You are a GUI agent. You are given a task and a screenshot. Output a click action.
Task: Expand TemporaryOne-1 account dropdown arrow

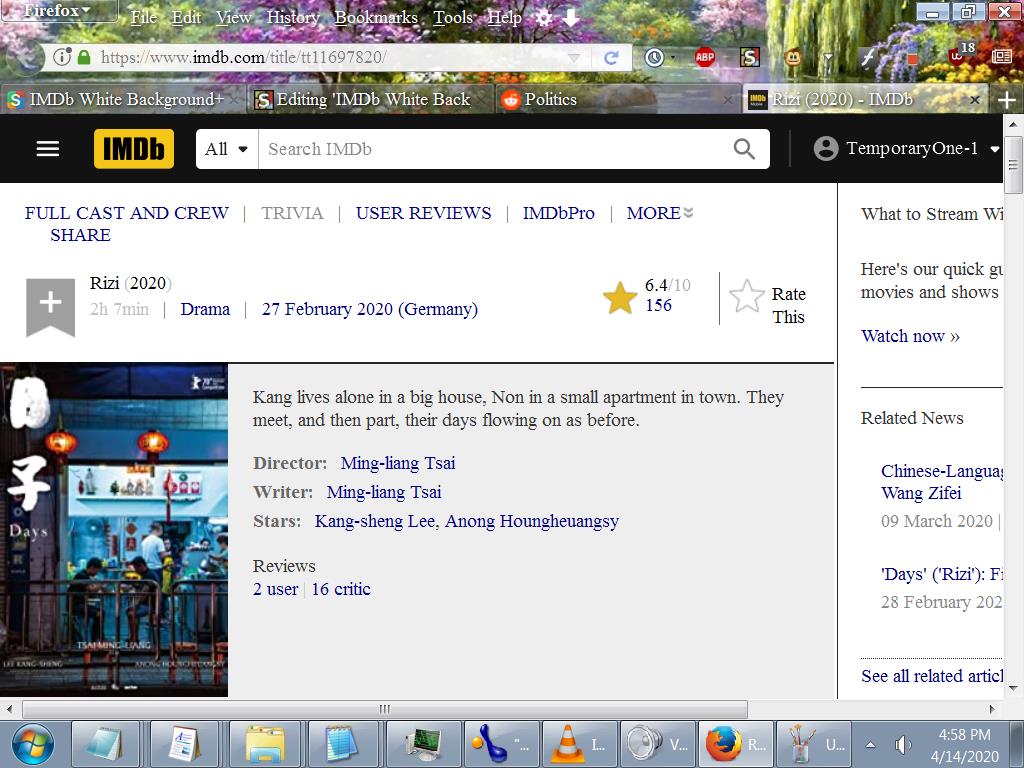click(x=994, y=149)
